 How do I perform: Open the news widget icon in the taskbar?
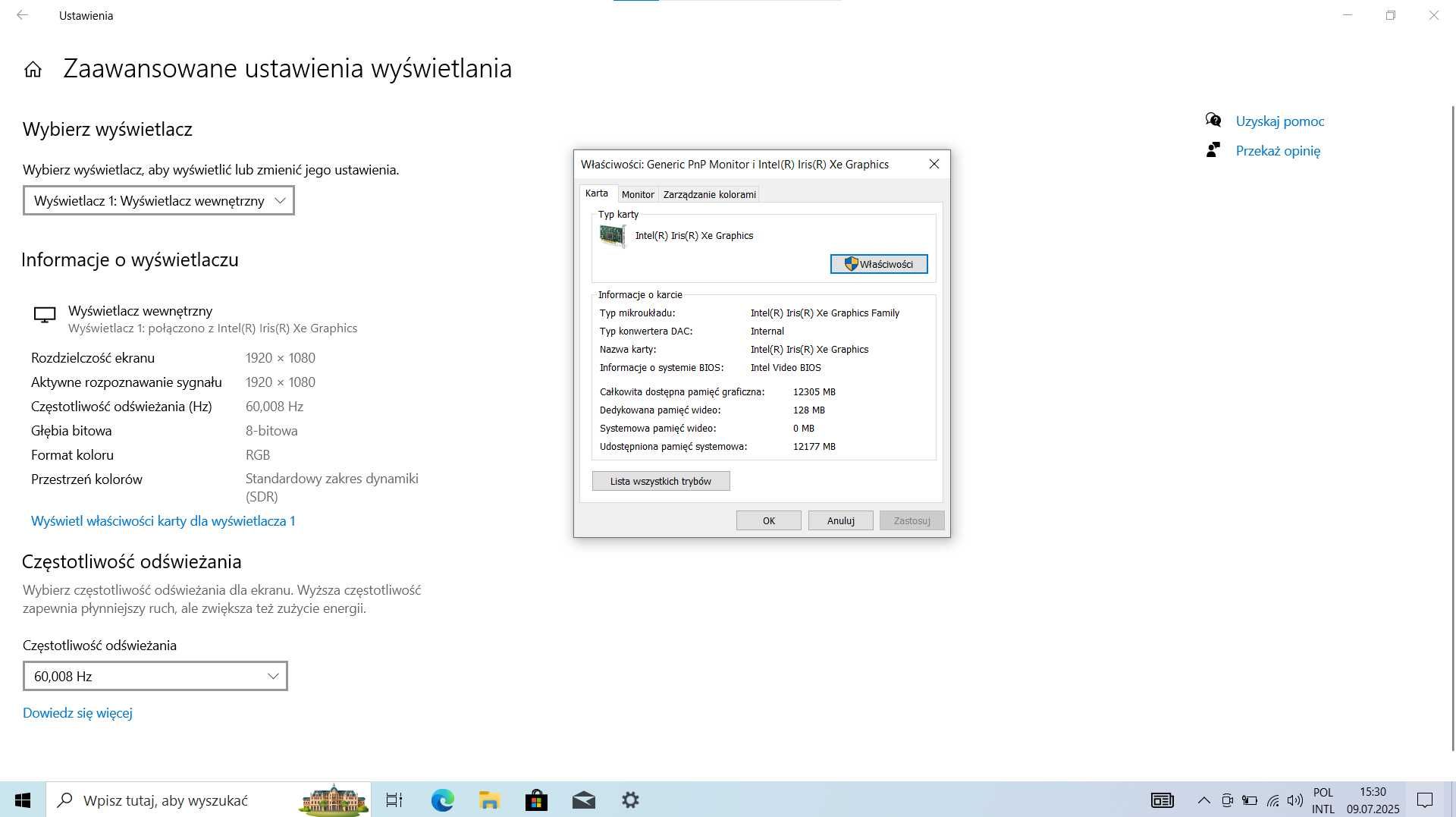click(1162, 800)
